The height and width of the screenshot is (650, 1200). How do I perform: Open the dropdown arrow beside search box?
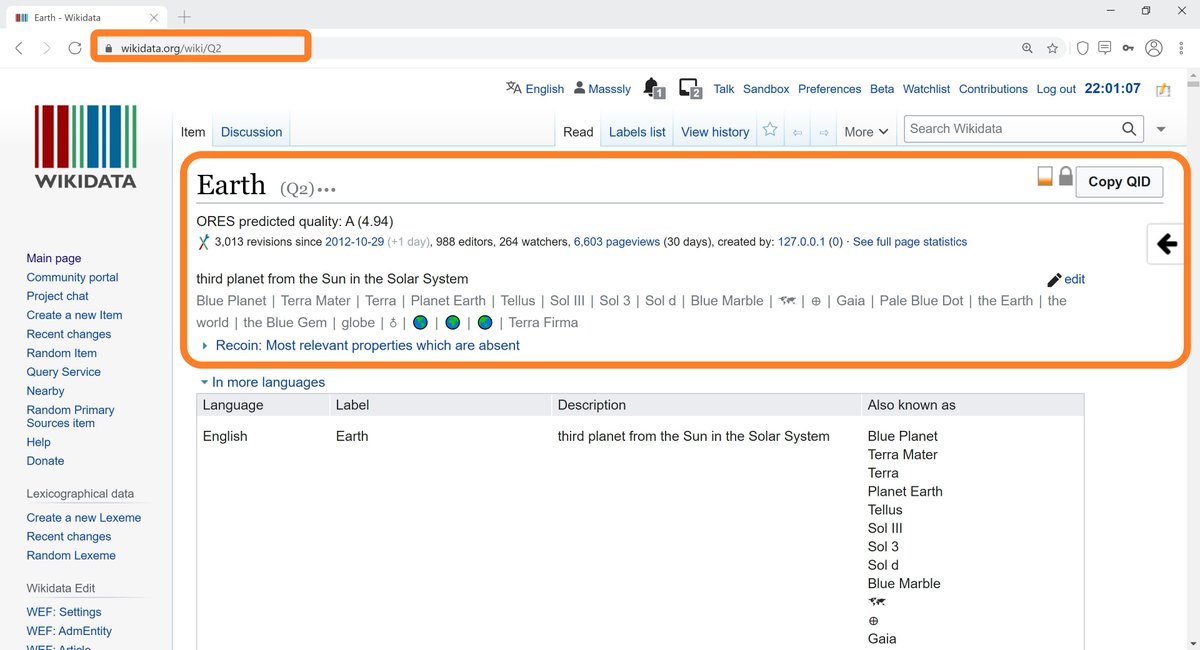(x=1161, y=129)
